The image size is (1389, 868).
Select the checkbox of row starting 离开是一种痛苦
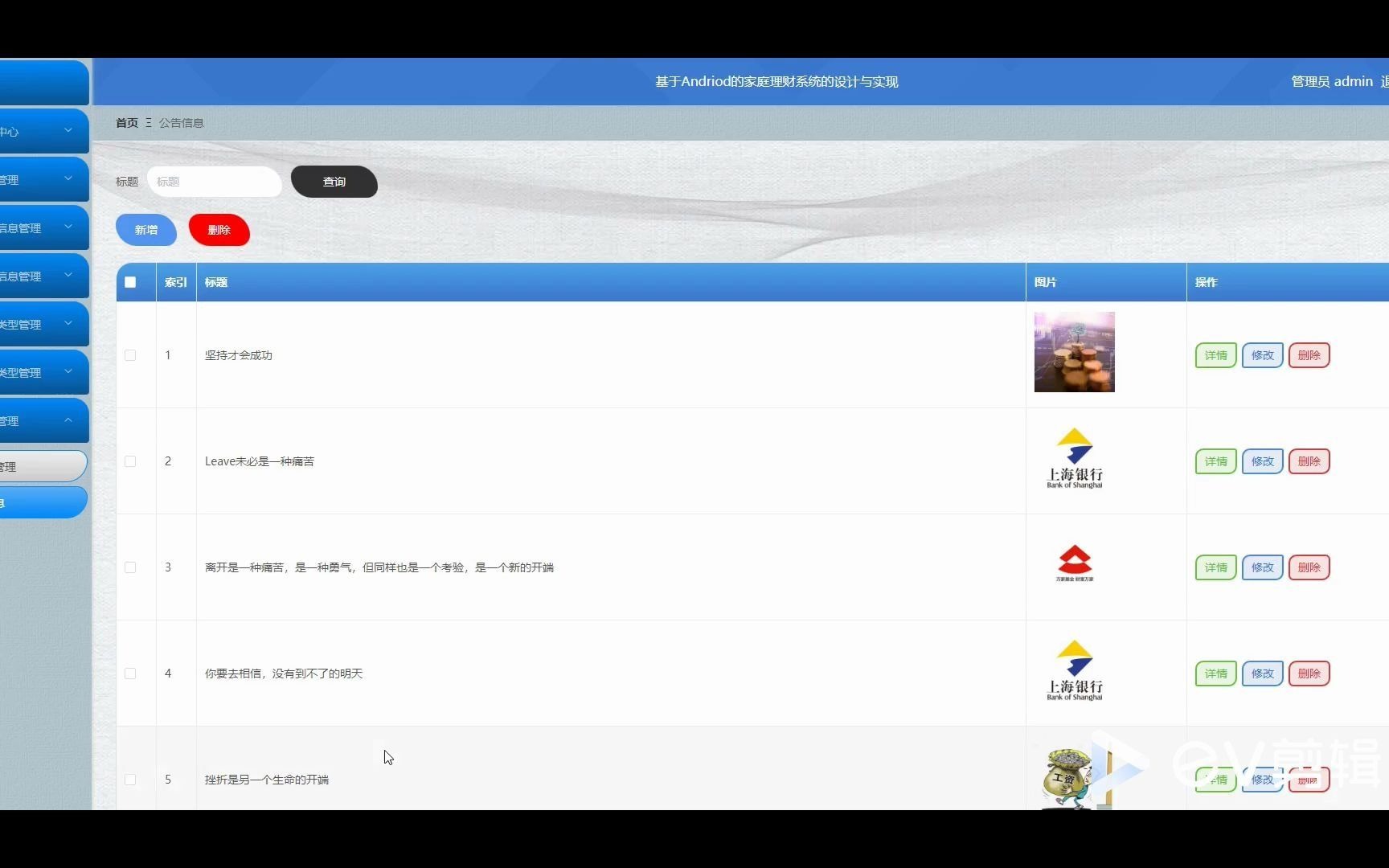tap(130, 567)
